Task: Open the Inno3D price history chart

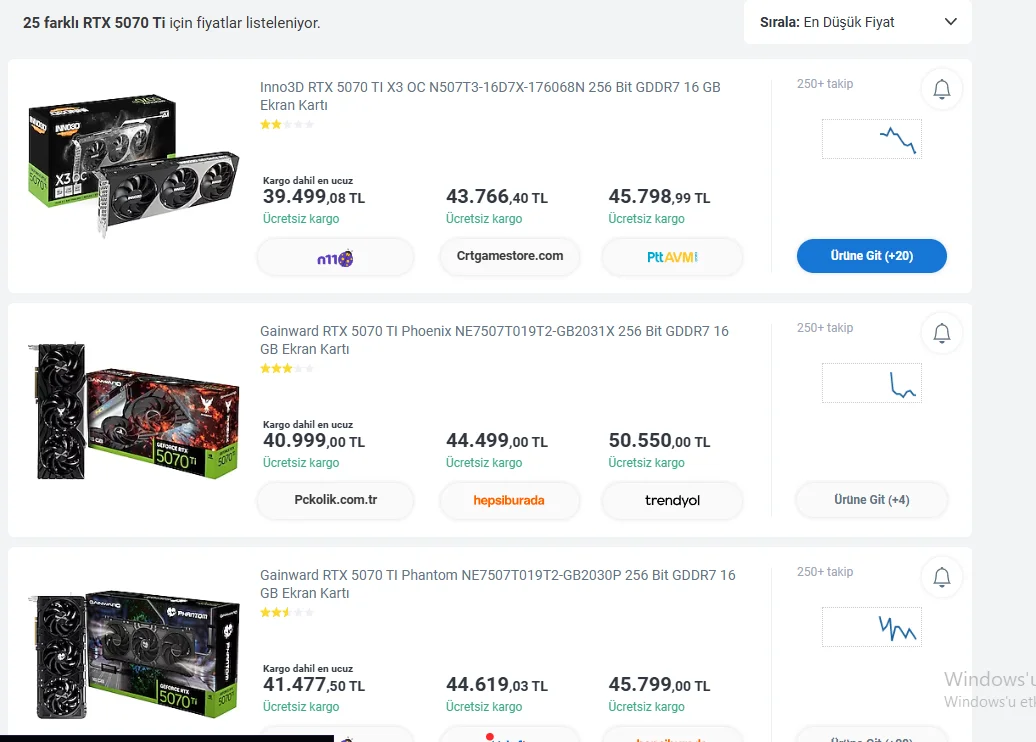Action: coord(872,139)
